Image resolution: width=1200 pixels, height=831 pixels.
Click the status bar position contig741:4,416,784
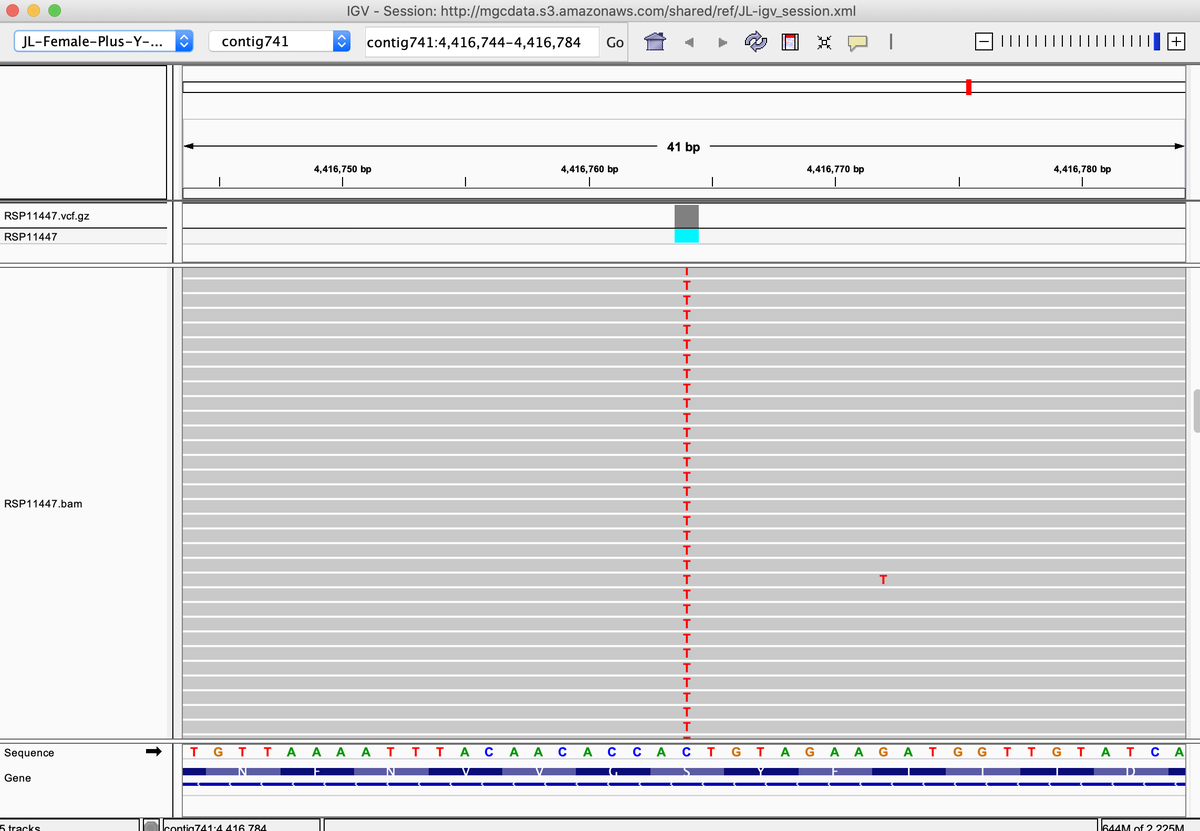[x=216, y=827]
